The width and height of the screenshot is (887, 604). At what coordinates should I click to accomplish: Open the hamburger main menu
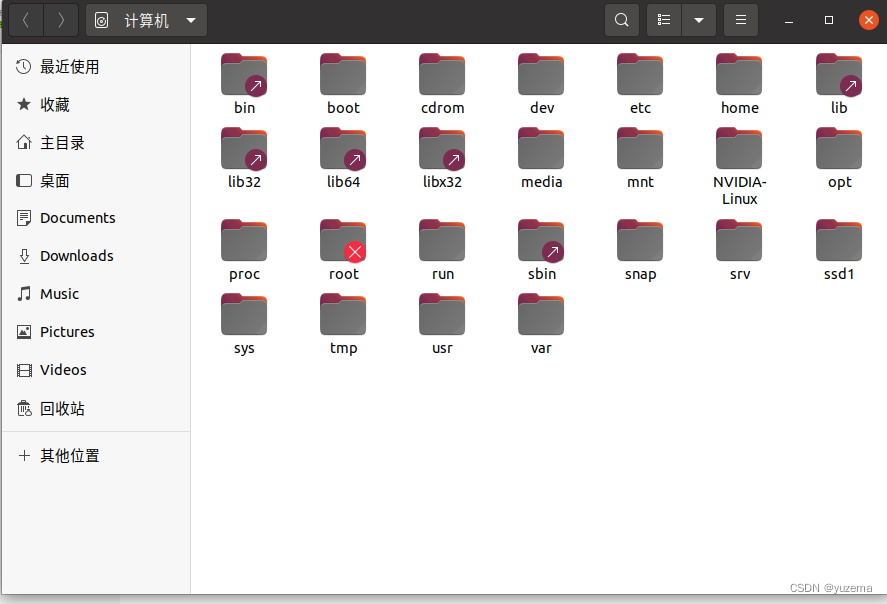click(x=740, y=20)
